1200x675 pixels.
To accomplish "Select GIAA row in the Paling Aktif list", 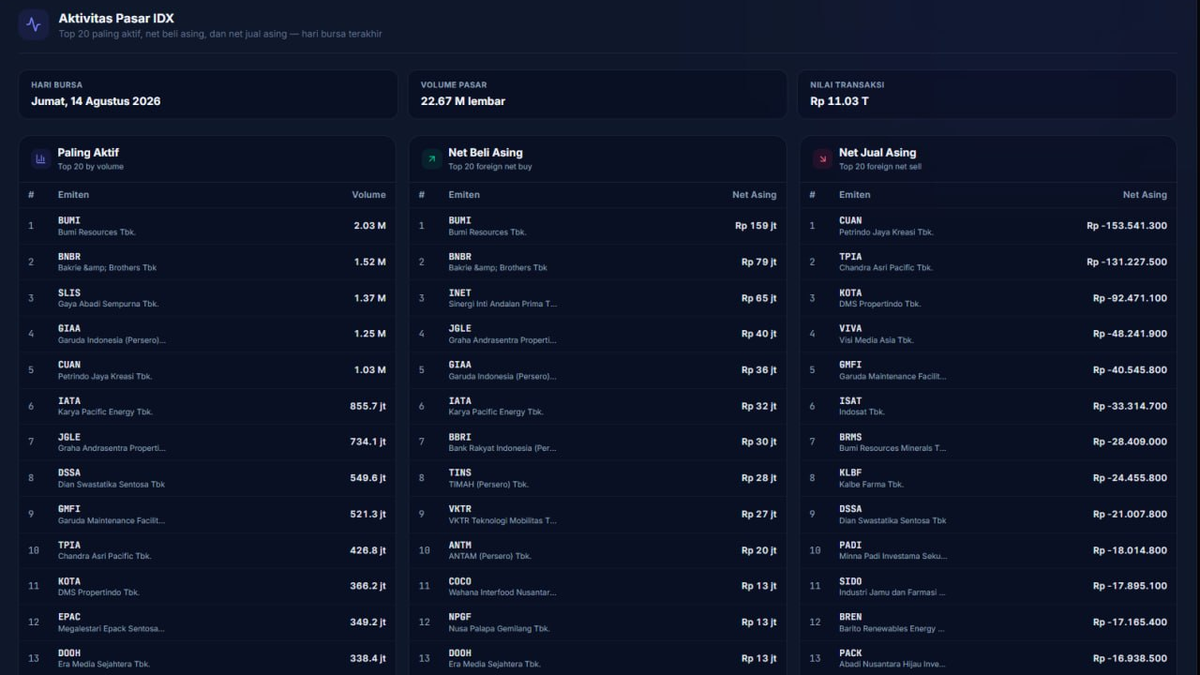I will pyautogui.click(x=207, y=334).
